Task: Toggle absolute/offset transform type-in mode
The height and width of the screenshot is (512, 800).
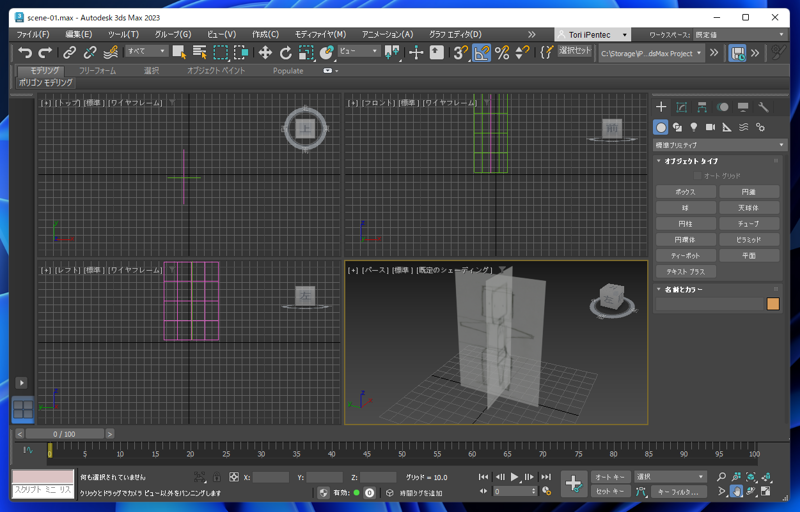Action: 234,477
